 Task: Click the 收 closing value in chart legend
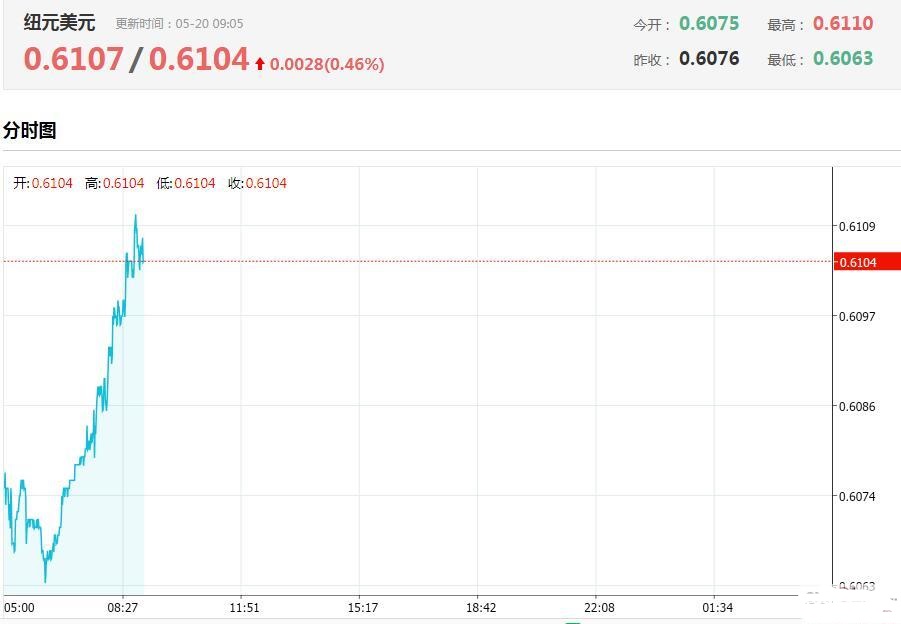tap(265, 183)
